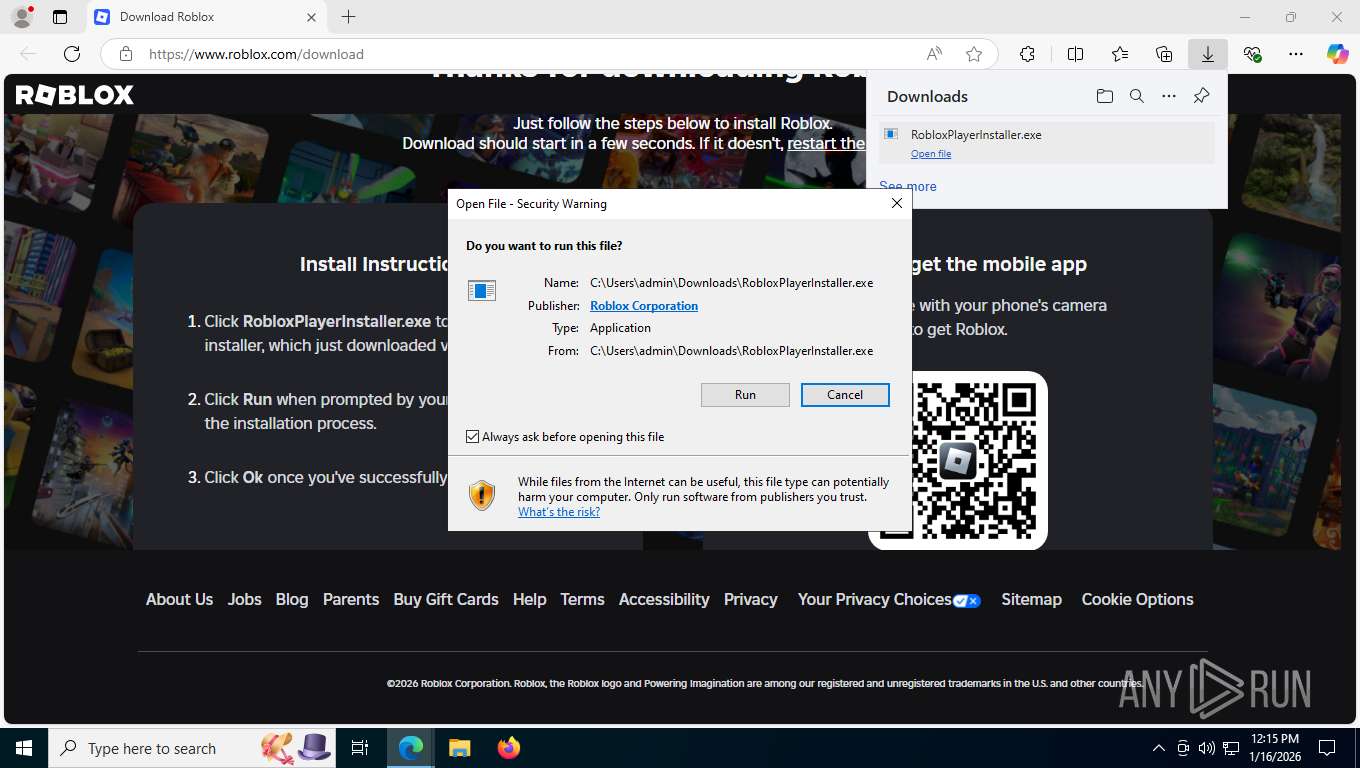
Task: Click the browser back arrow
Action: click(x=28, y=54)
